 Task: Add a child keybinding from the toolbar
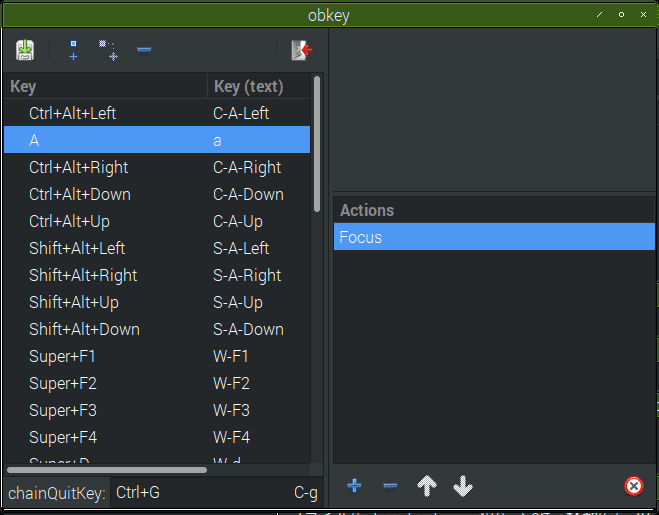108,50
